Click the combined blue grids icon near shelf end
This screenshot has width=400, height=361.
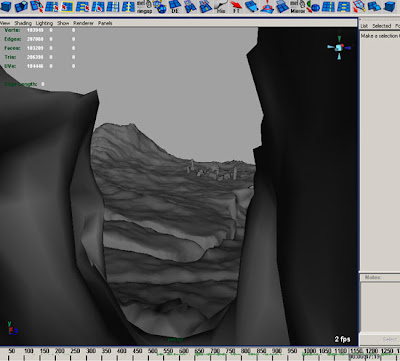[374, 6]
